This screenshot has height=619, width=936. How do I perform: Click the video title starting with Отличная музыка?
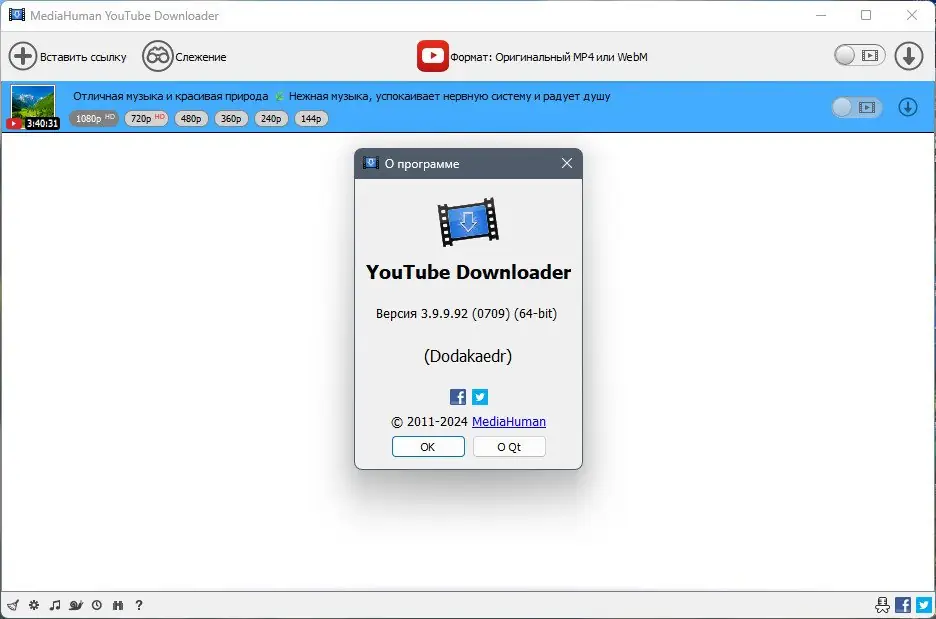point(341,96)
